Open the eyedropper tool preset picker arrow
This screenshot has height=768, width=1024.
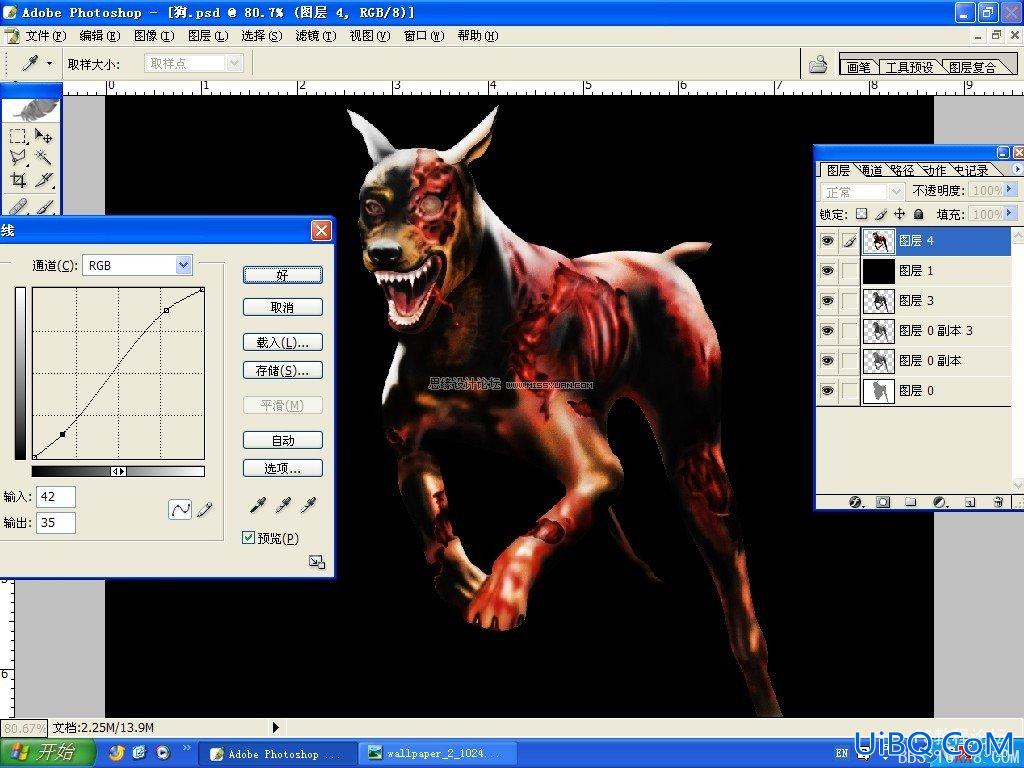pyautogui.click(x=49, y=63)
